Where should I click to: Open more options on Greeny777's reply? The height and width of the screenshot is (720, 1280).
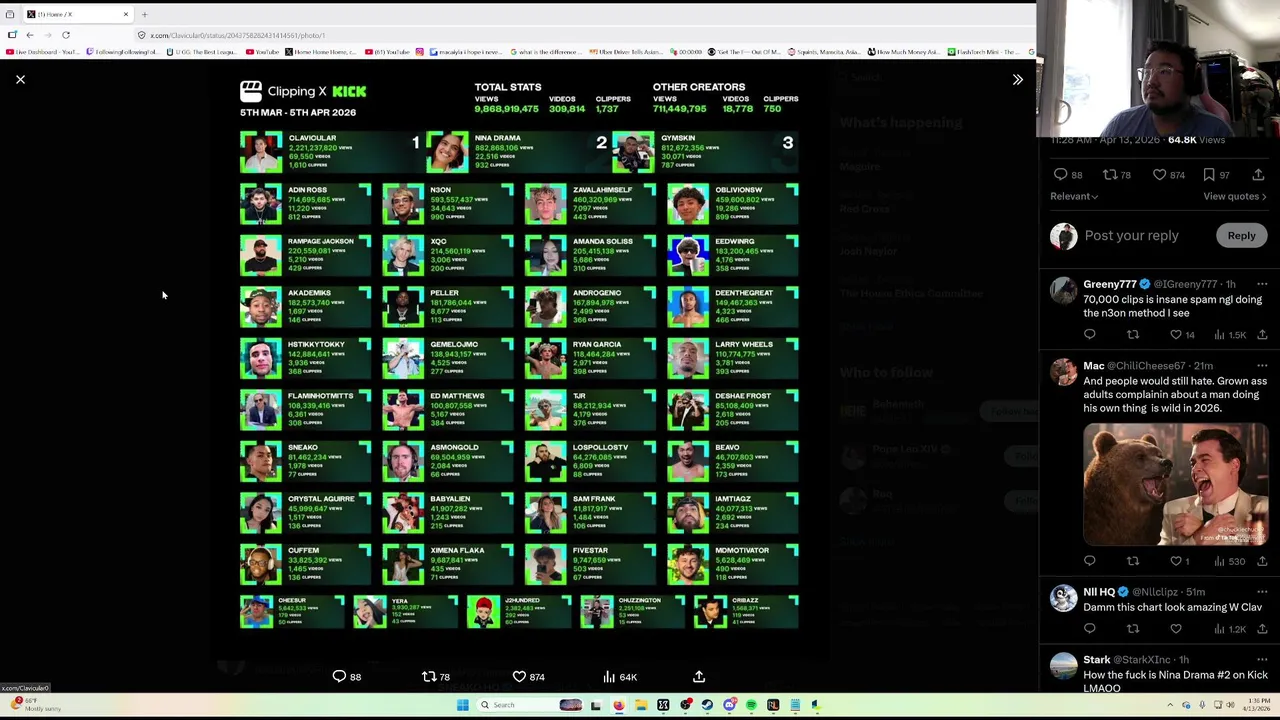pos(1262,284)
